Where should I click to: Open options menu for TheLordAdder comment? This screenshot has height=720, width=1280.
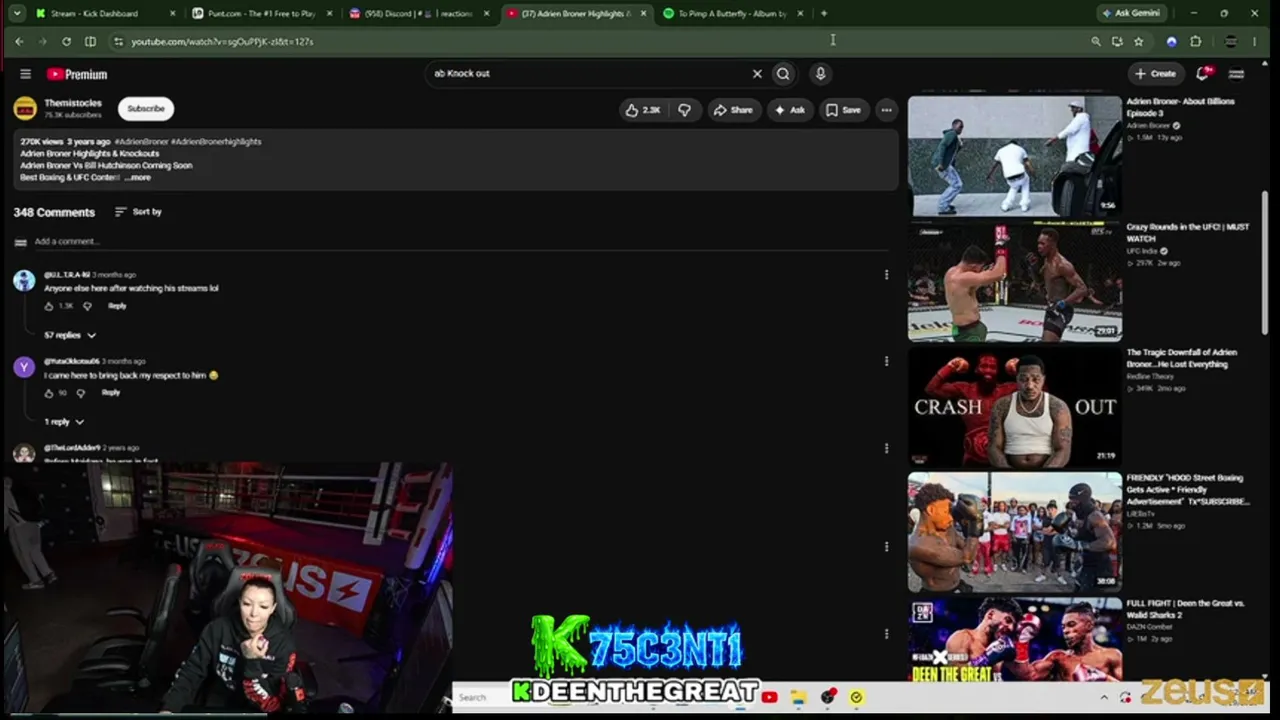(886, 448)
